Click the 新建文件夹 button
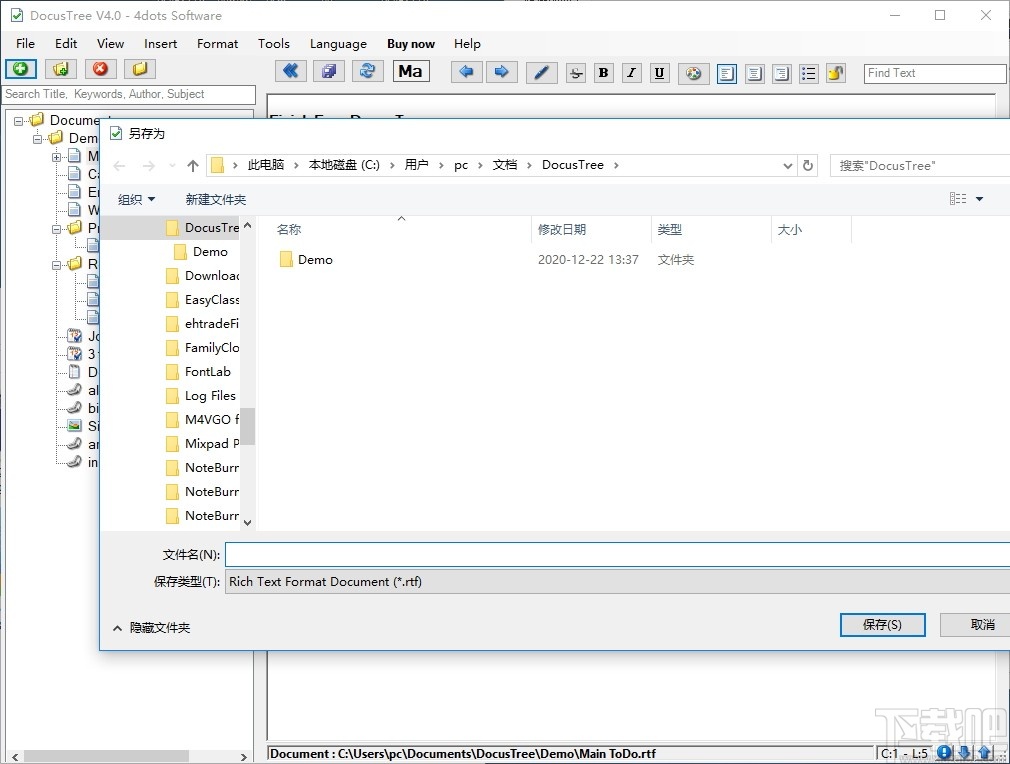This screenshot has width=1010, height=764. (x=216, y=200)
